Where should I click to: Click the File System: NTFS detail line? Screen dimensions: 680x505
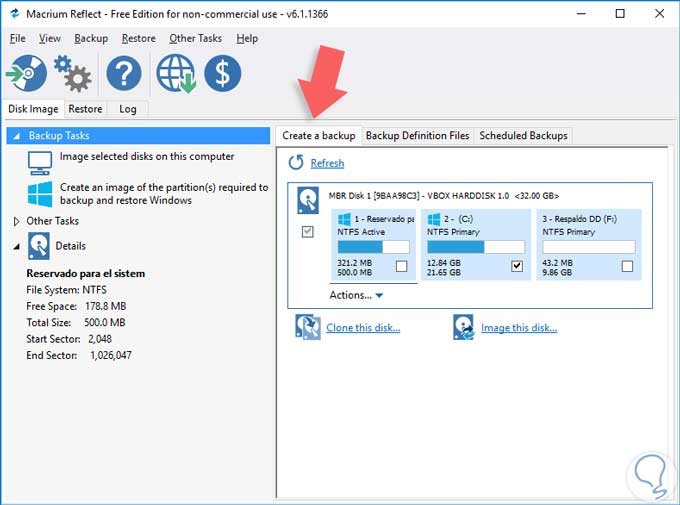66,290
